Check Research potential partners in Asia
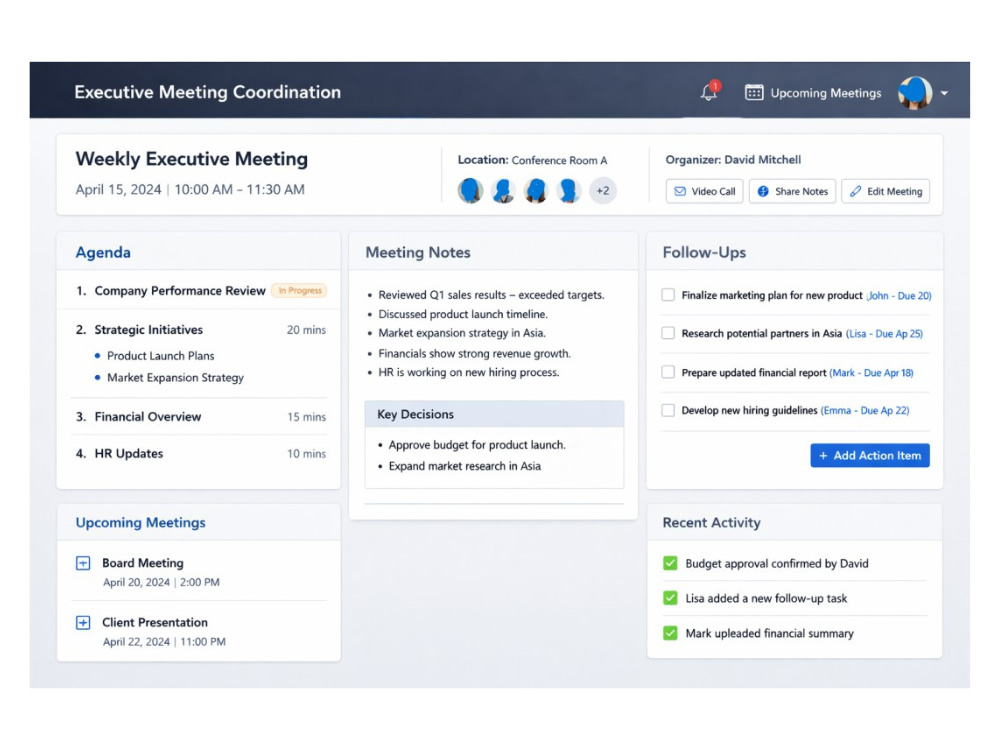The width and height of the screenshot is (1000, 750). [668, 333]
